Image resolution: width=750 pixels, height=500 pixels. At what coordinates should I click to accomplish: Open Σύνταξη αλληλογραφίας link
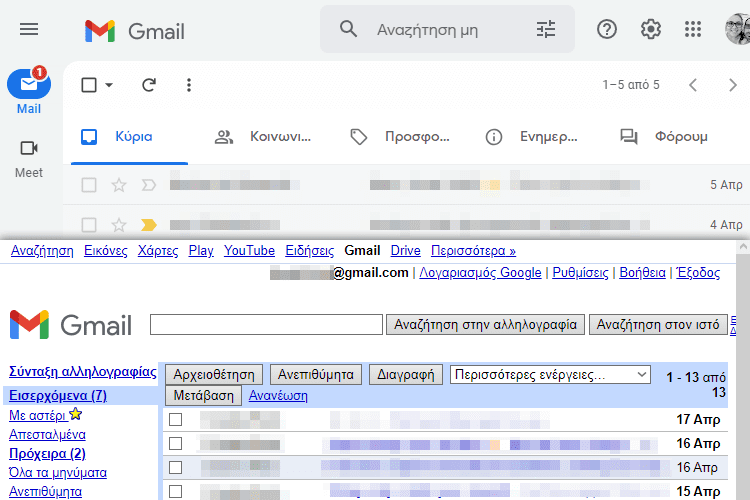pyautogui.click(x=83, y=372)
